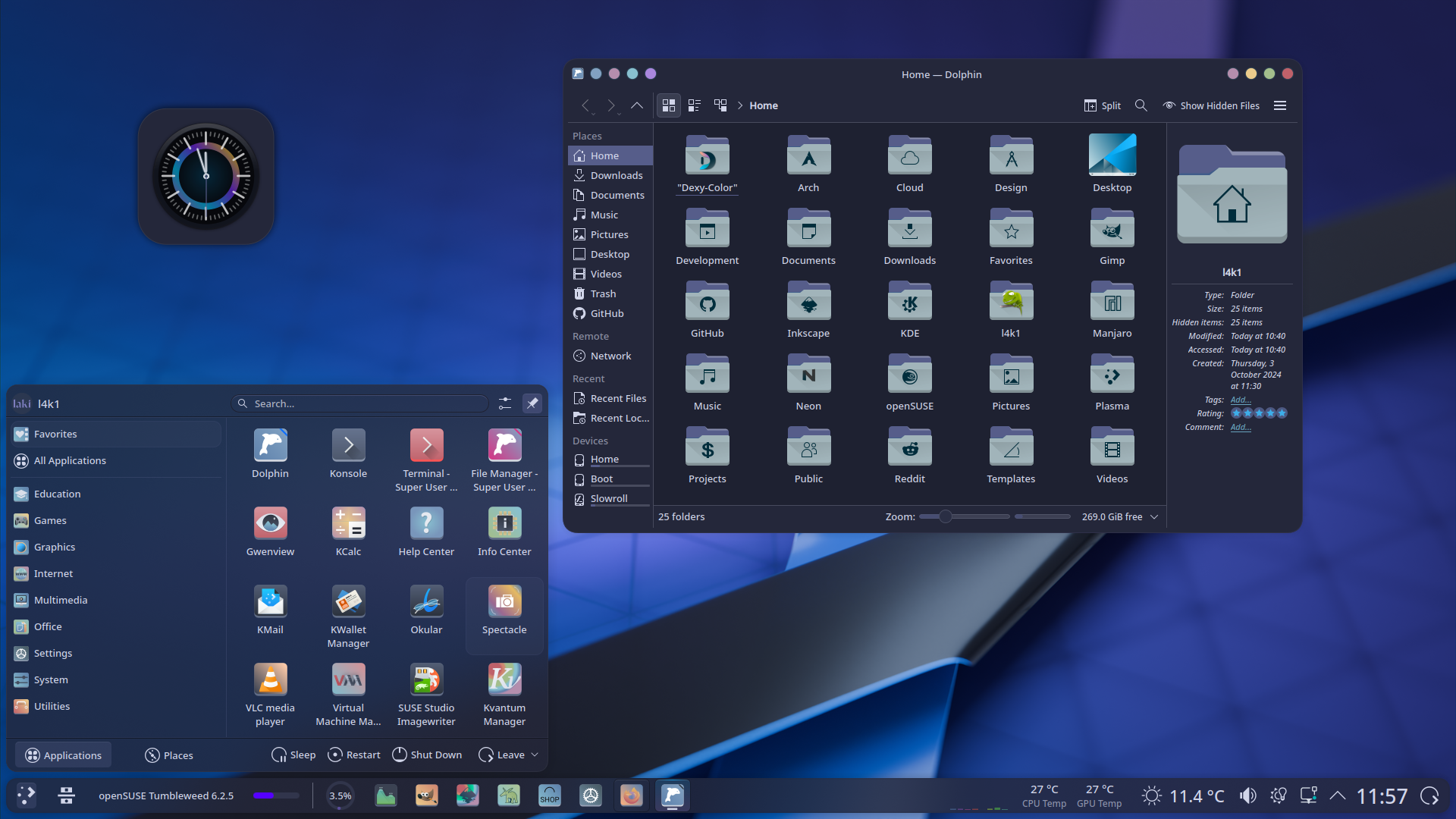Expand the free space dropdown in status bar
Screen dimensions: 1456x819
(x=1154, y=516)
